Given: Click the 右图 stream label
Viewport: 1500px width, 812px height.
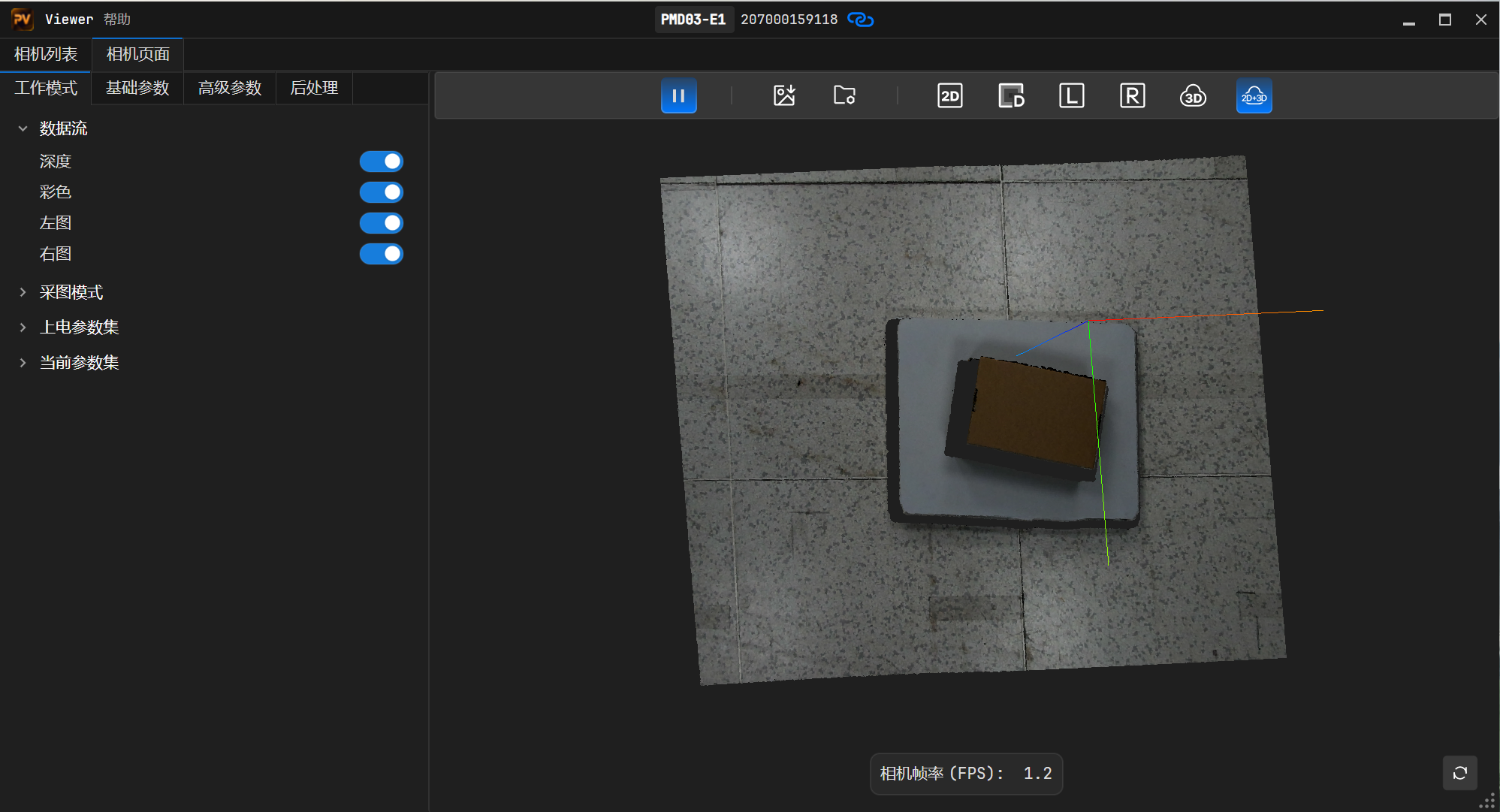Looking at the screenshot, I should 56,254.
